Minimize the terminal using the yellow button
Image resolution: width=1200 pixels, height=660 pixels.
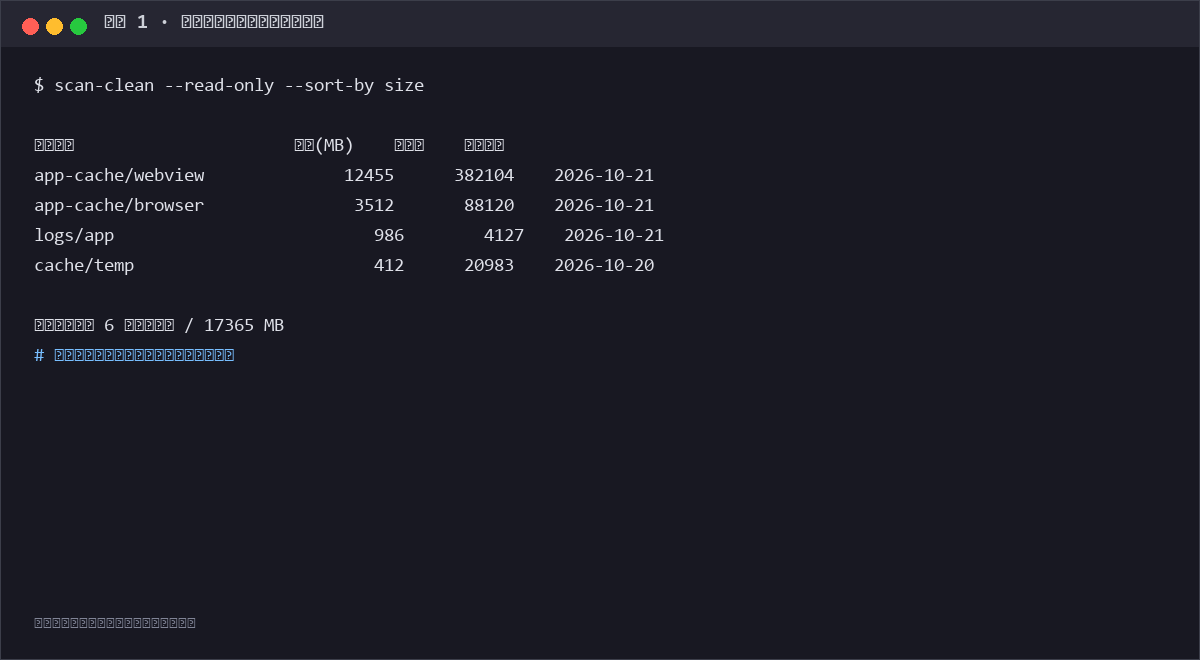pyautogui.click(x=54, y=26)
